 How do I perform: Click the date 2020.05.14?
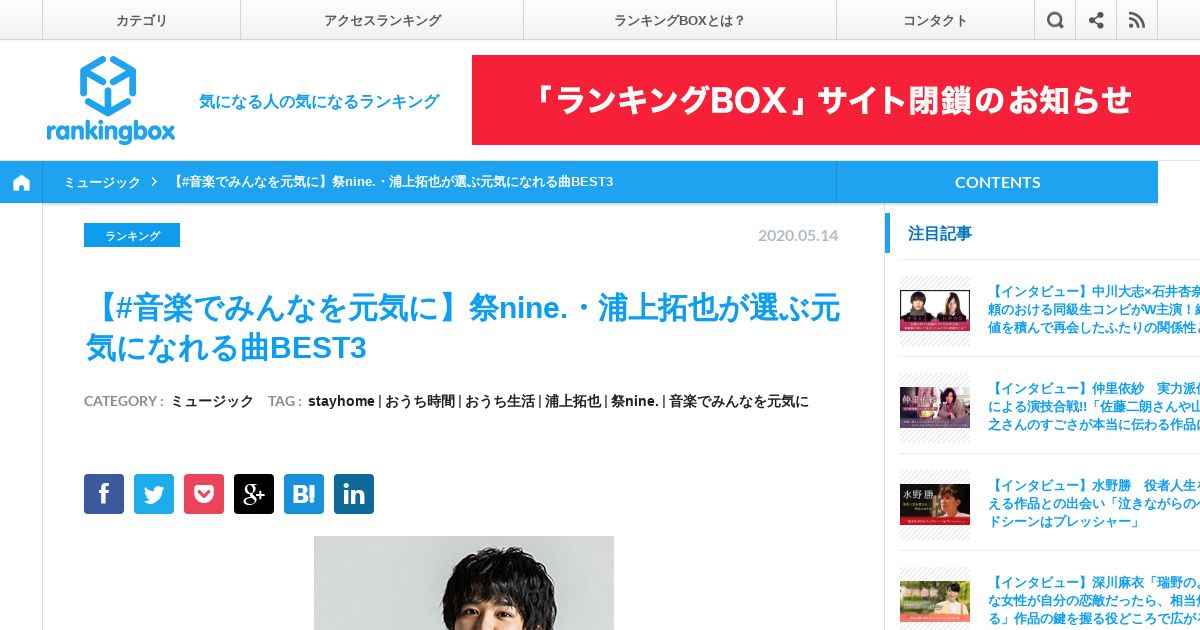[798, 236]
